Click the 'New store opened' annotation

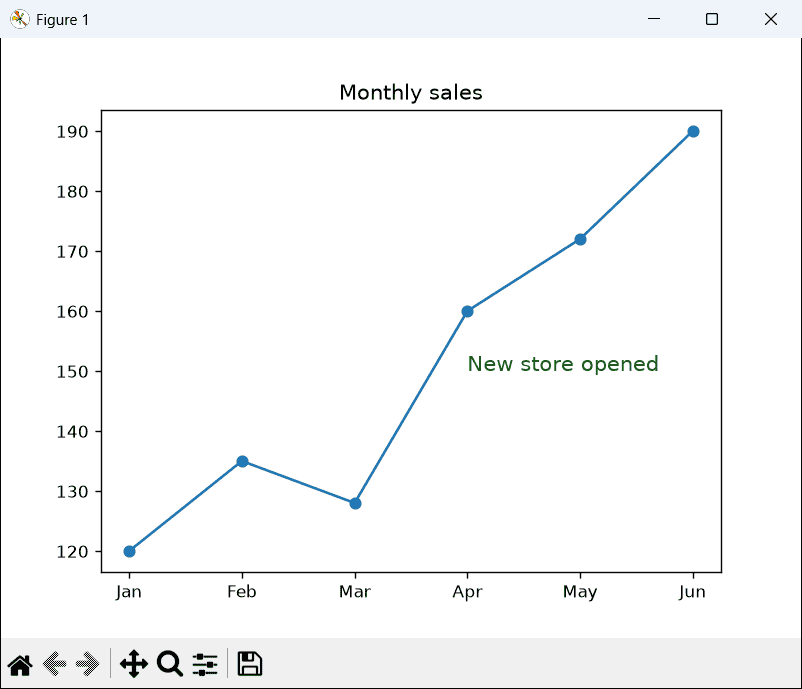click(563, 364)
